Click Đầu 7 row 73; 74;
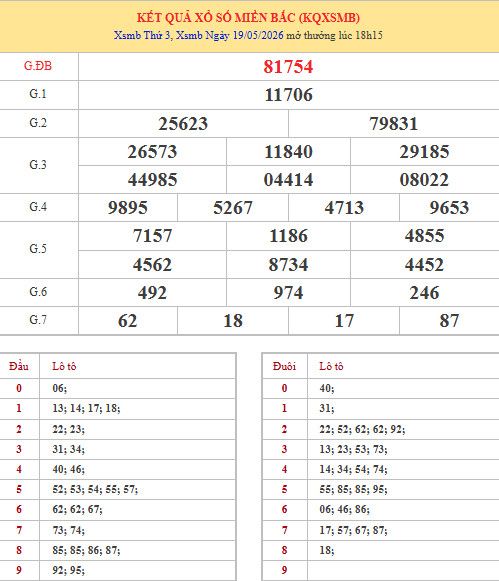The height and width of the screenshot is (581, 499). [x=68, y=530]
